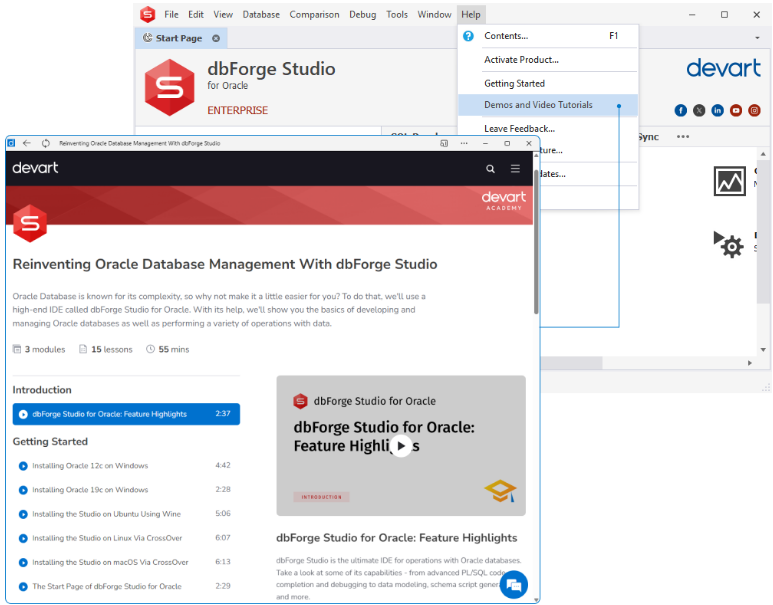Click the dbForge Studio red logo on Start Page
773x605 pixels.
(x=170, y=88)
